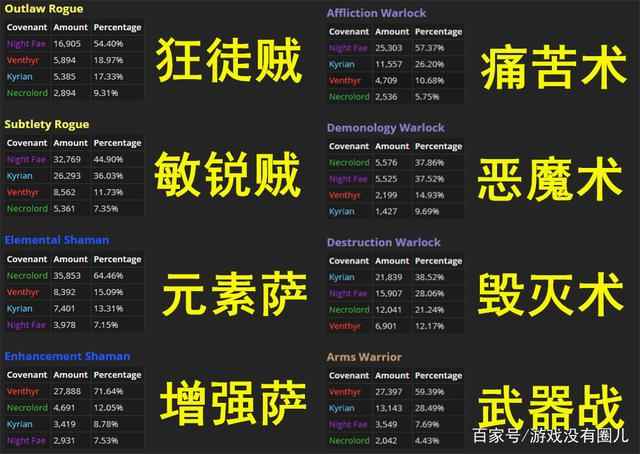Select the amount 1,427

click(386, 211)
